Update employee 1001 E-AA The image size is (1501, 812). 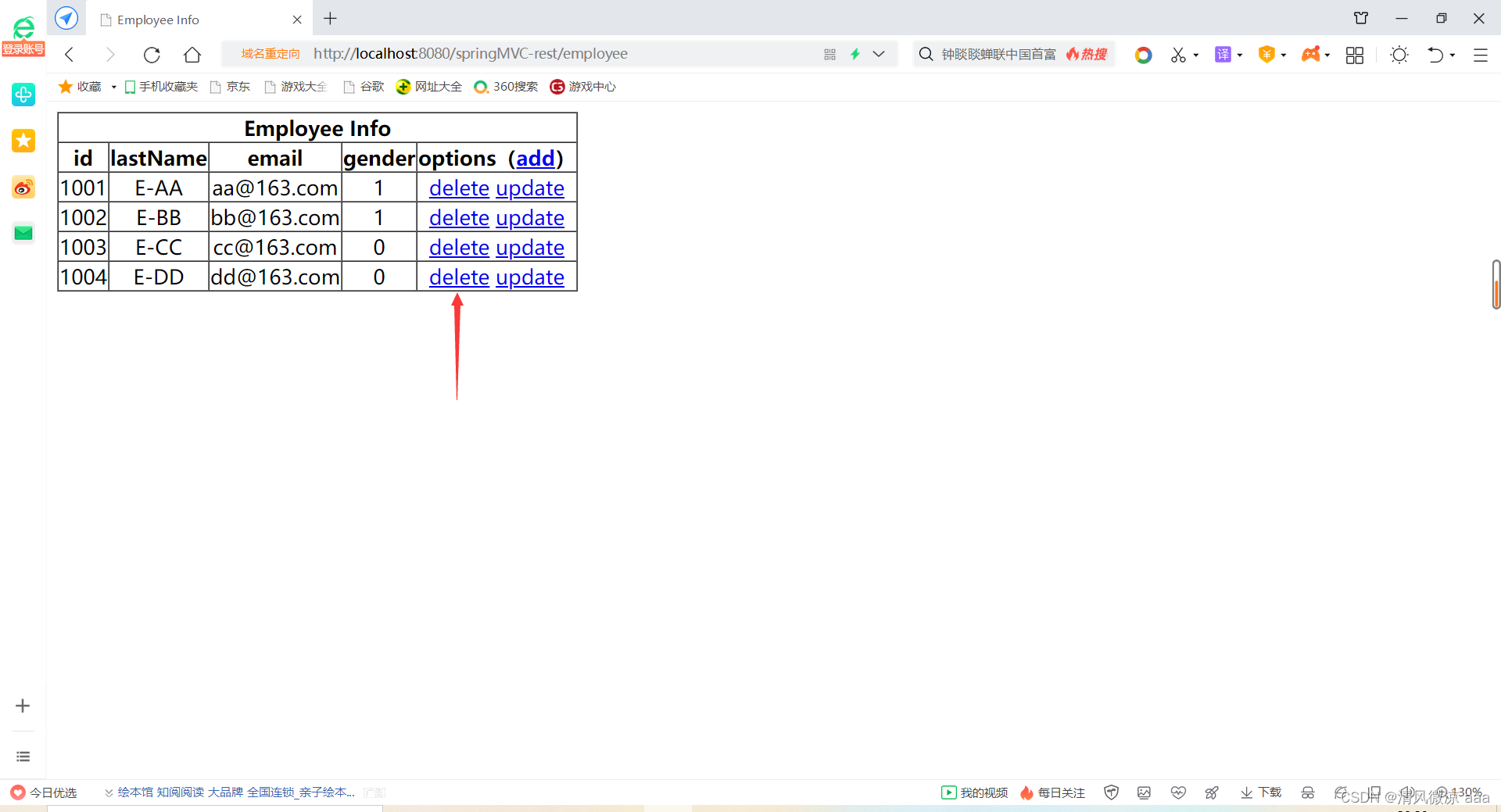tap(530, 188)
